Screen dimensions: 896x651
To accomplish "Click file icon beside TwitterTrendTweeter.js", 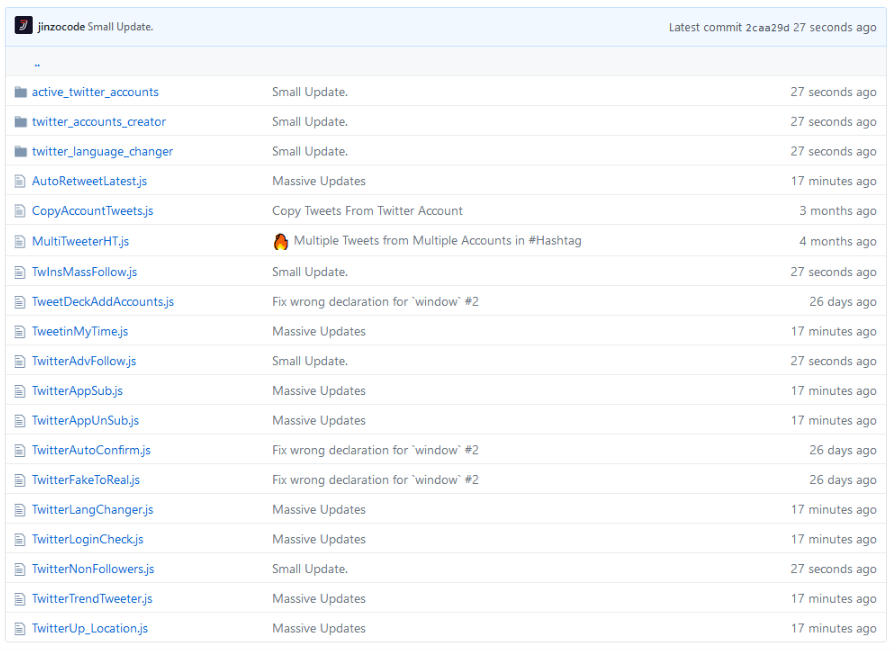I will coord(20,599).
